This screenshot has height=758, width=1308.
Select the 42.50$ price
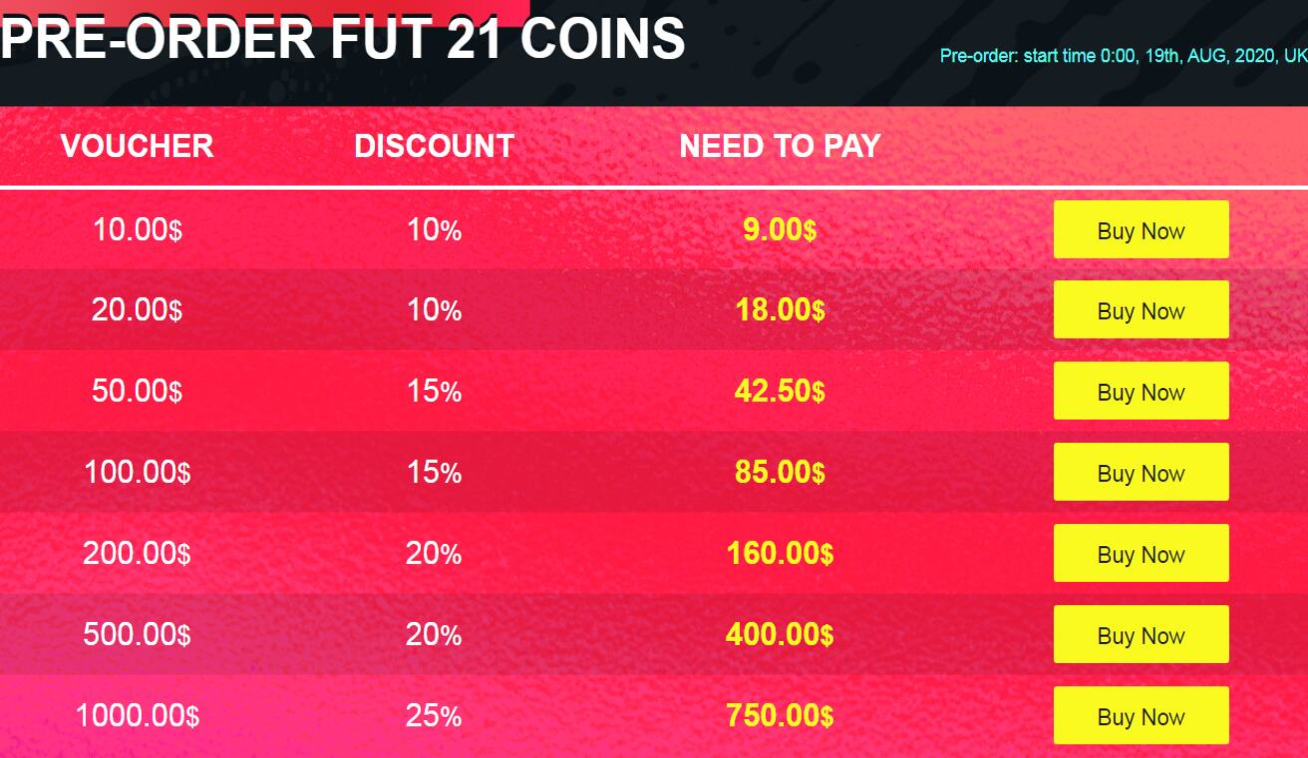click(x=780, y=391)
